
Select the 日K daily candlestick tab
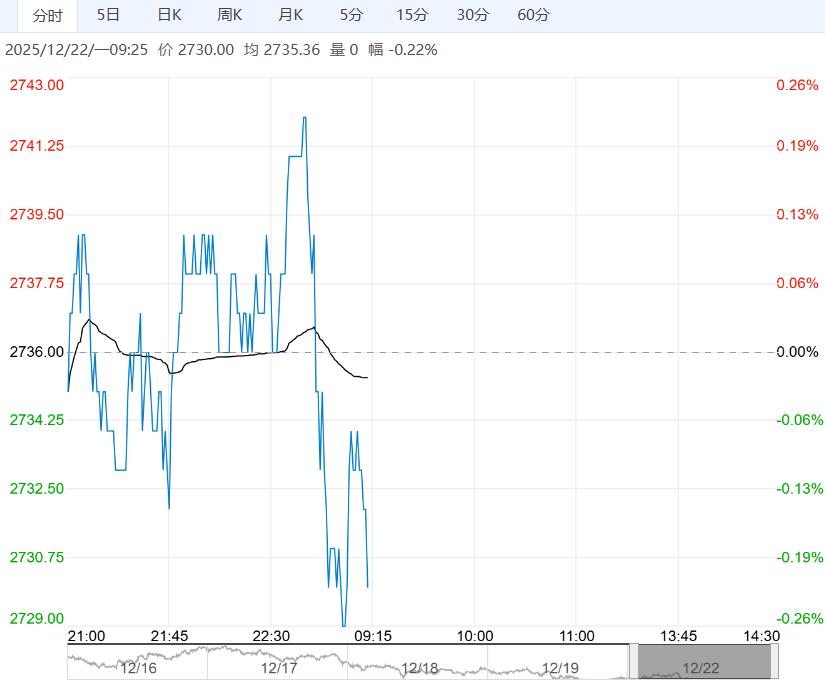click(170, 15)
